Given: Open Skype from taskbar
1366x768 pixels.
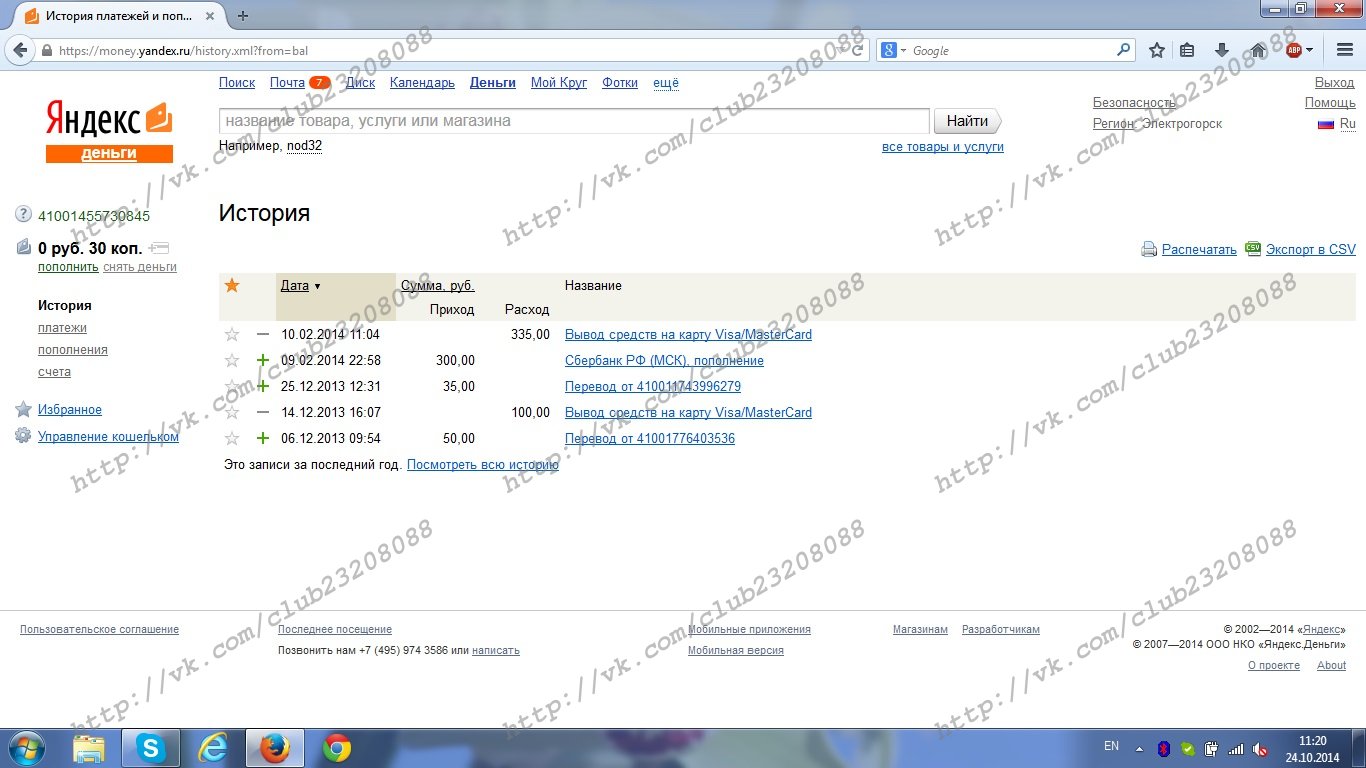Looking at the screenshot, I should [x=151, y=748].
